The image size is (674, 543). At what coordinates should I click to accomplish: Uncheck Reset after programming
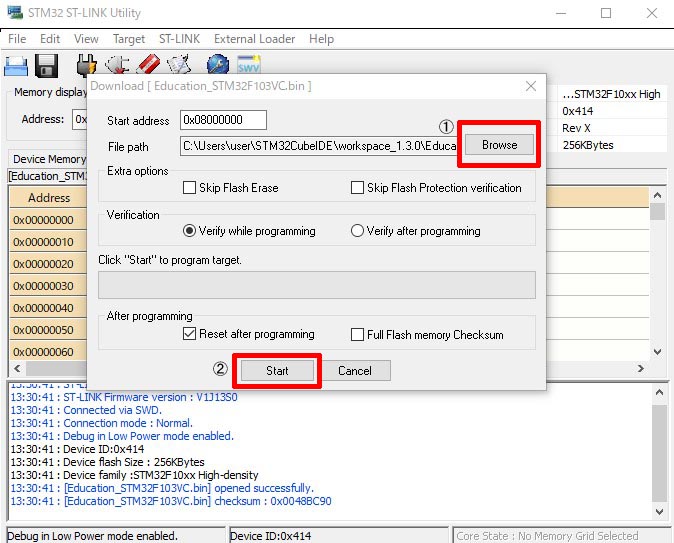189,334
